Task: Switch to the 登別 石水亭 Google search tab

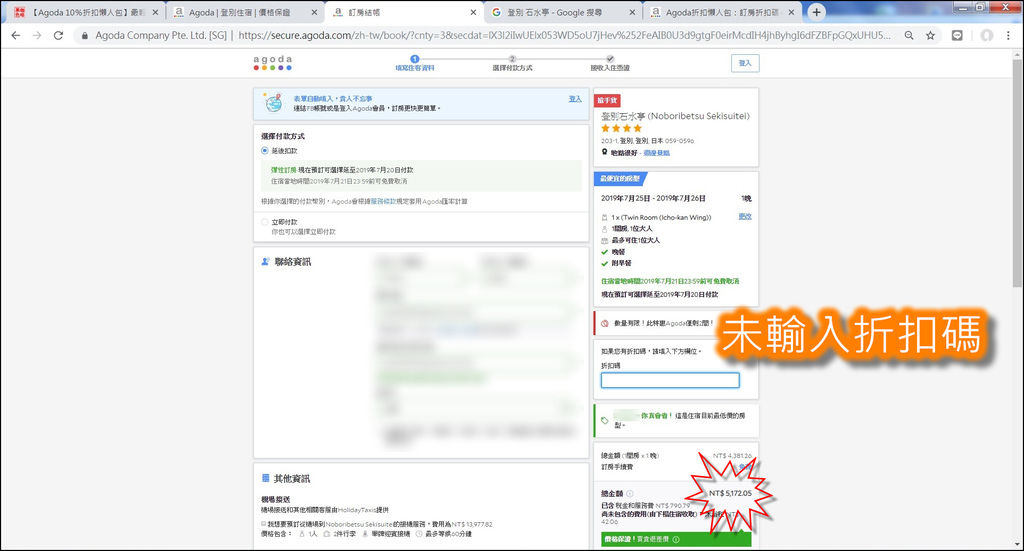Action: [563, 12]
